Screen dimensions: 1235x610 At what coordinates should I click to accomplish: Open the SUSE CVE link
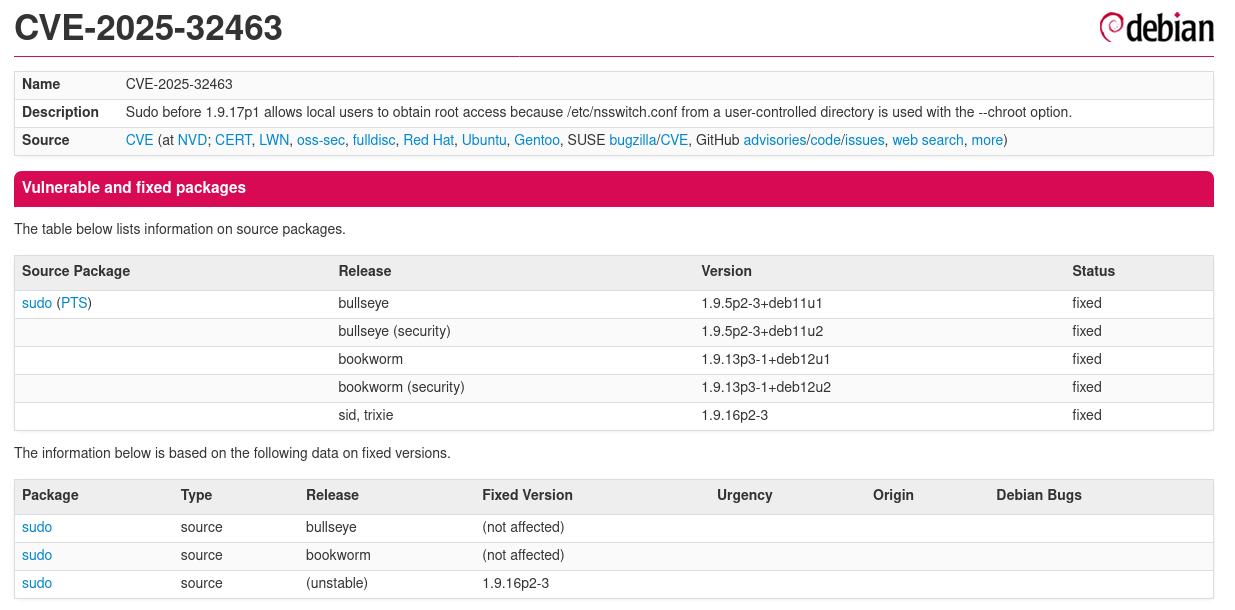674,140
